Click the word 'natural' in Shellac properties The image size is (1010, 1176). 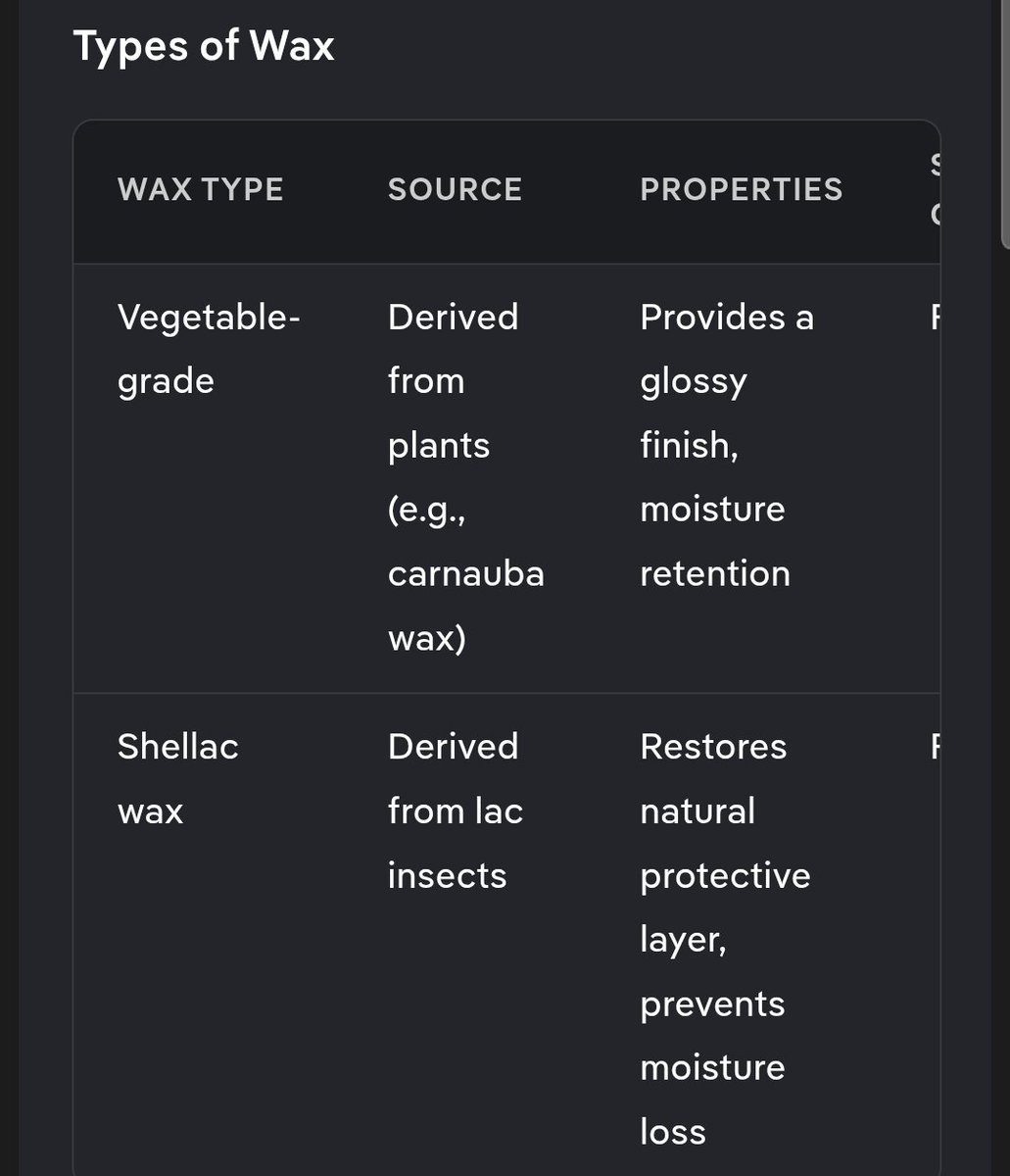pyautogui.click(x=697, y=811)
